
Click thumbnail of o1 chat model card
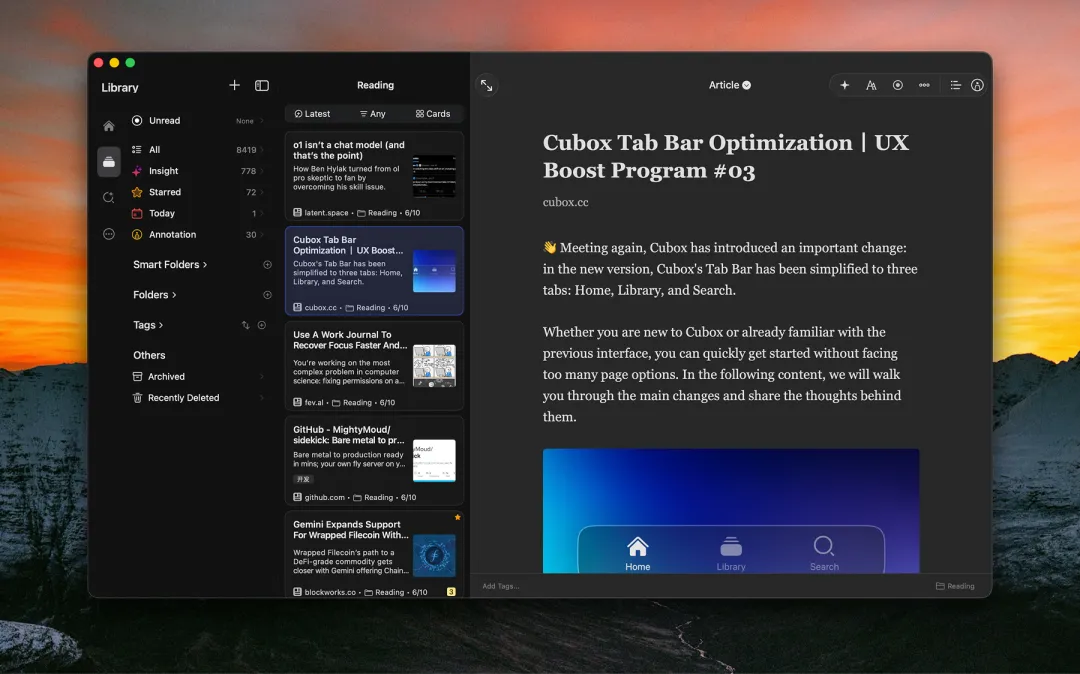(x=434, y=176)
